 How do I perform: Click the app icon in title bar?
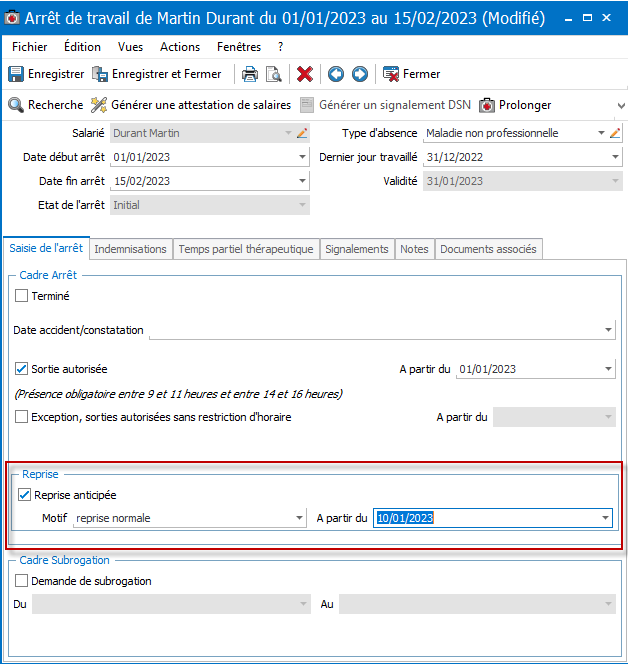click(x=12, y=18)
